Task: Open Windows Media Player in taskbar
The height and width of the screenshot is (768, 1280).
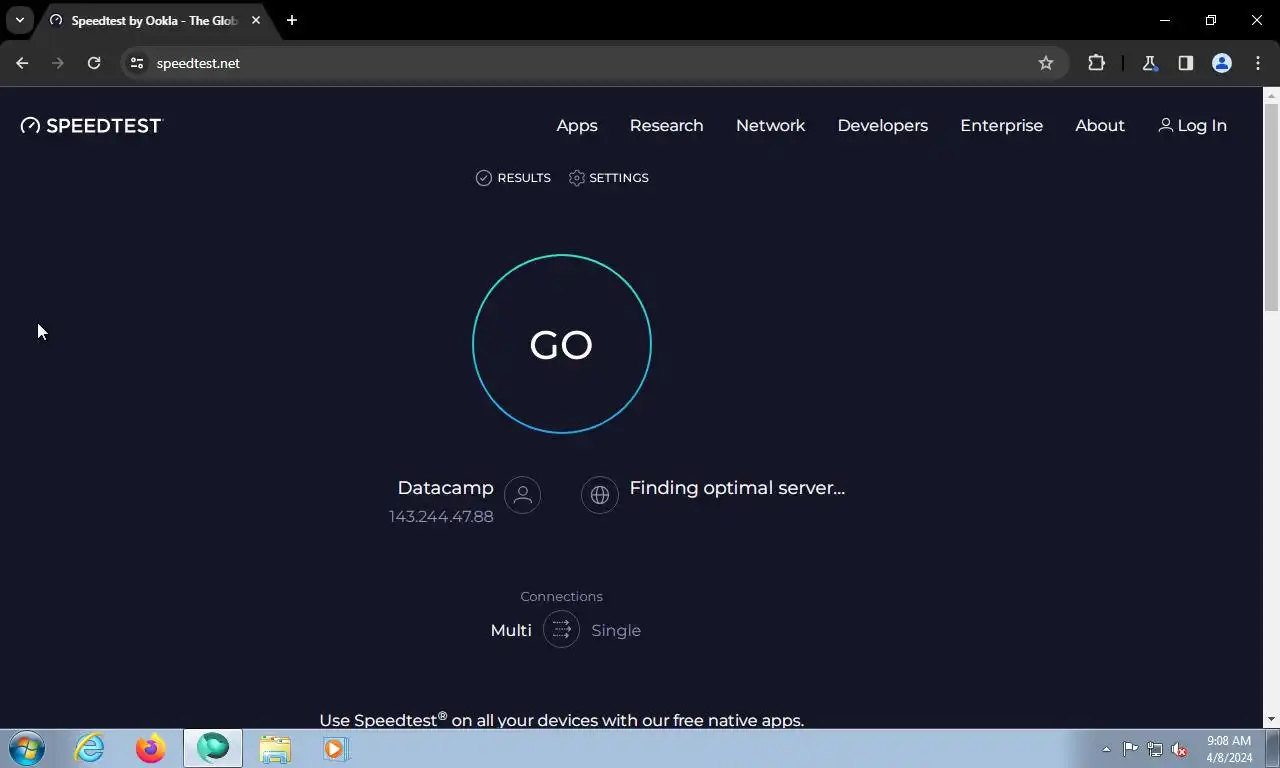Action: (x=336, y=748)
